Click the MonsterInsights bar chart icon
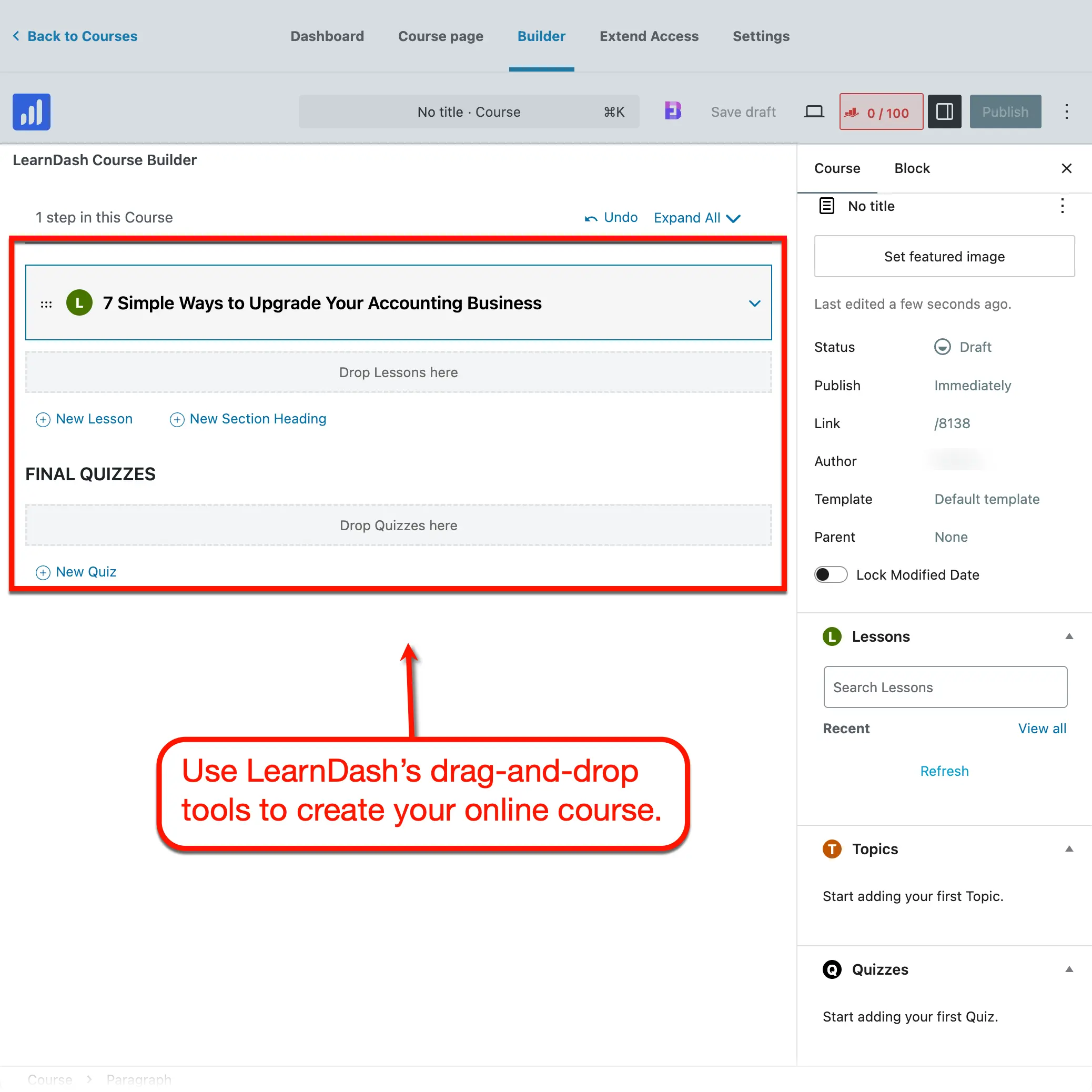Viewport: 1092px width, 1092px height. pos(32,112)
